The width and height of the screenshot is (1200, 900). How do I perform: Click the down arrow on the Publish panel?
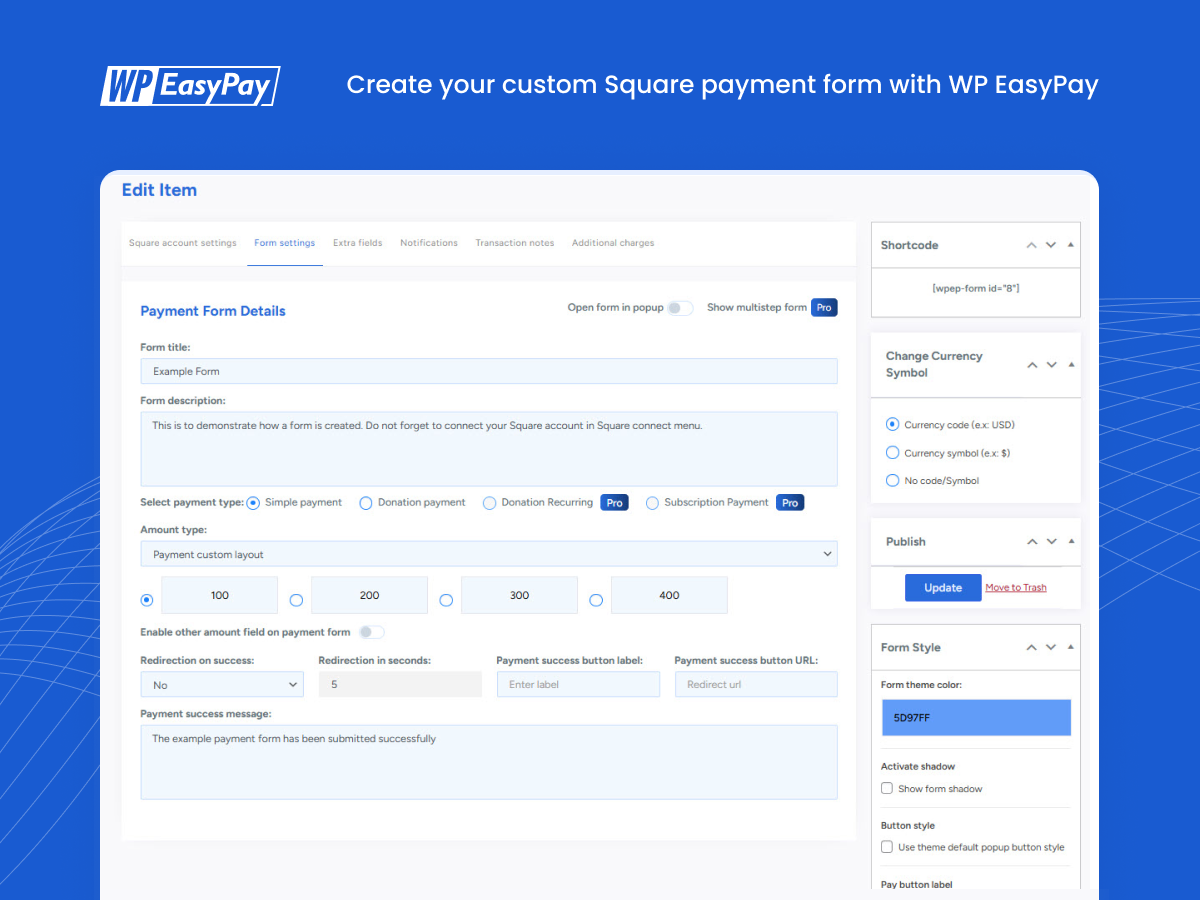(x=1051, y=541)
